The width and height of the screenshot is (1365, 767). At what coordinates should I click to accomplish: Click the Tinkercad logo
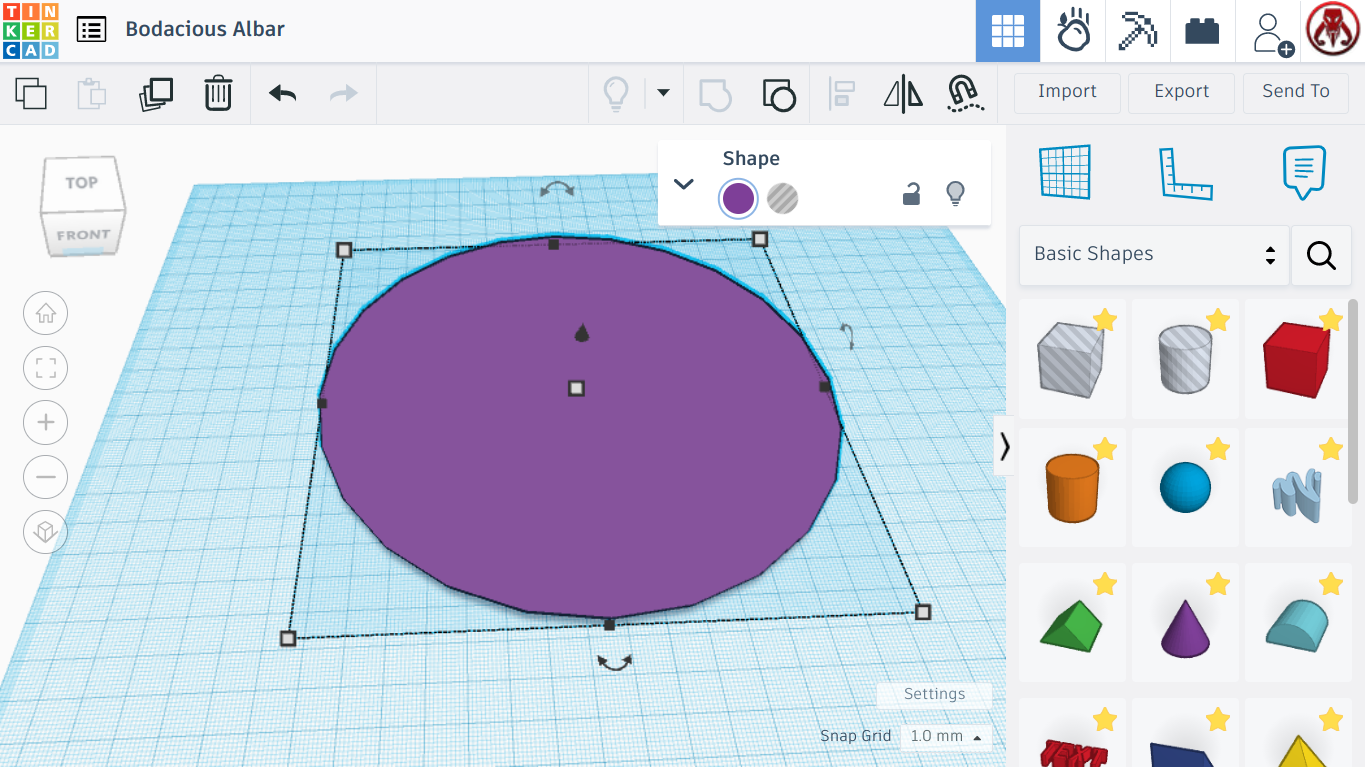coord(31,31)
